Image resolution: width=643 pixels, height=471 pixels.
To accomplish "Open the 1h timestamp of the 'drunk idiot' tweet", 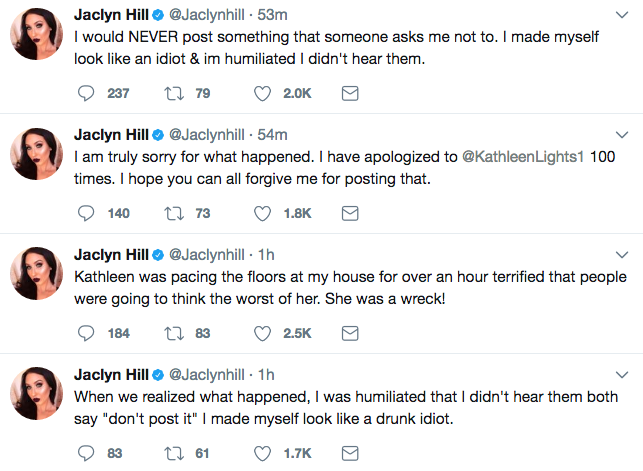I will point(266,375).
